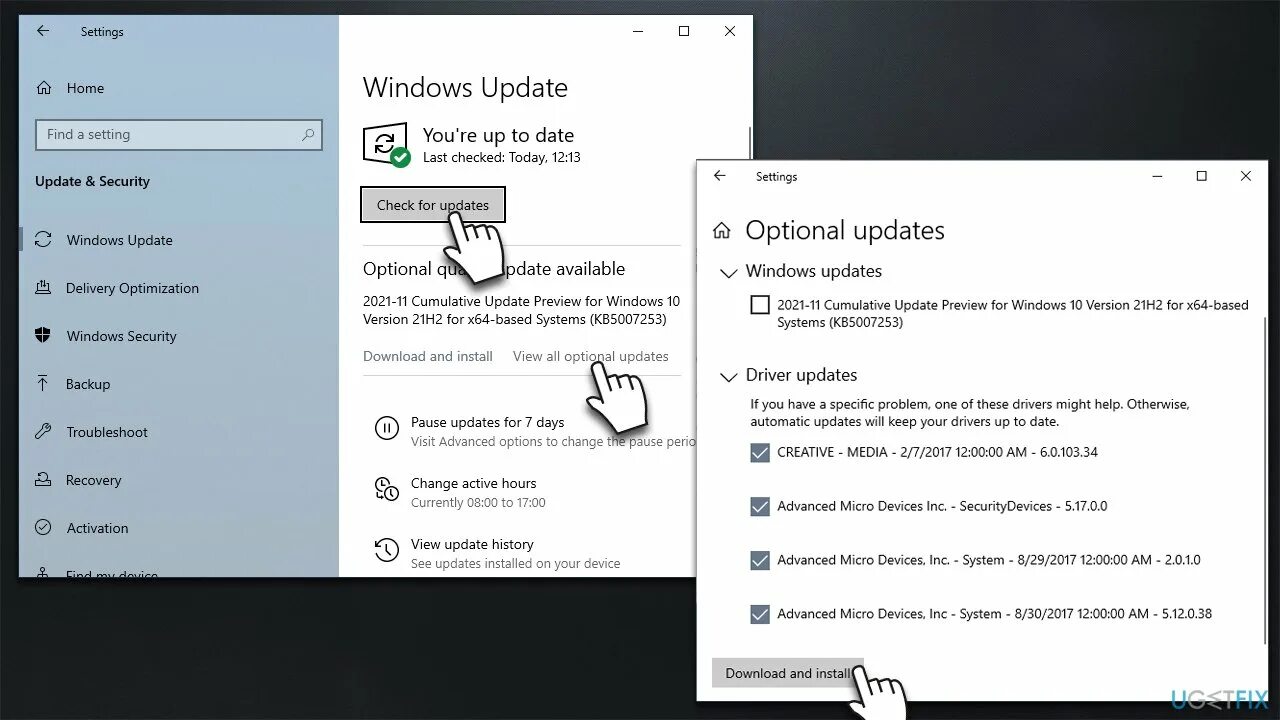This screenshot has width=1280, height=720.
Task: Maximize the Optional updates window
Action: pyautogui.click(x=1202, y=176)
